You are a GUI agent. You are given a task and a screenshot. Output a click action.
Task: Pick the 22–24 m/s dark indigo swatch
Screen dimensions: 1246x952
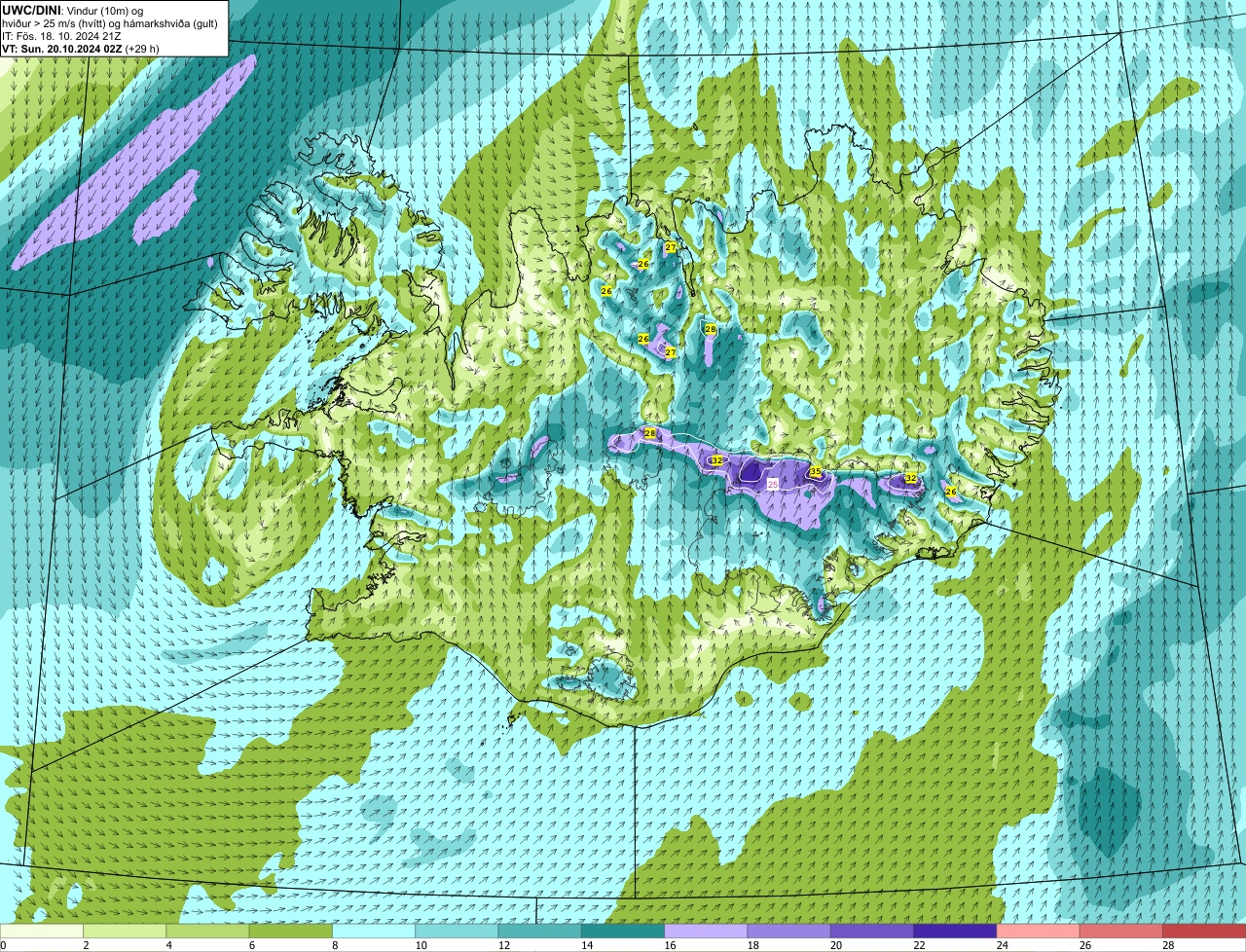click(x=955, y=931)
